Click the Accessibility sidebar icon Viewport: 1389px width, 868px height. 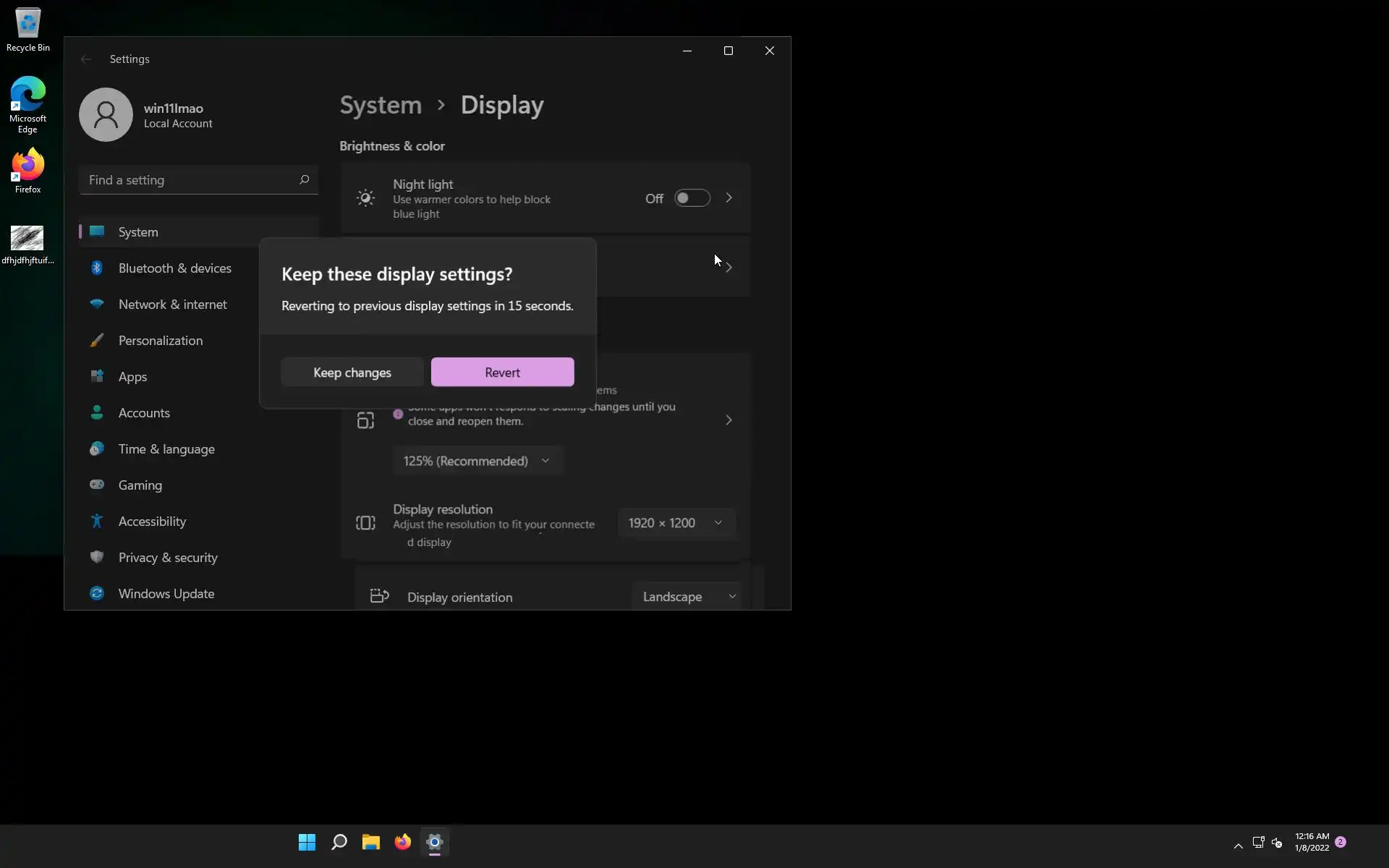tap(97, 521)
